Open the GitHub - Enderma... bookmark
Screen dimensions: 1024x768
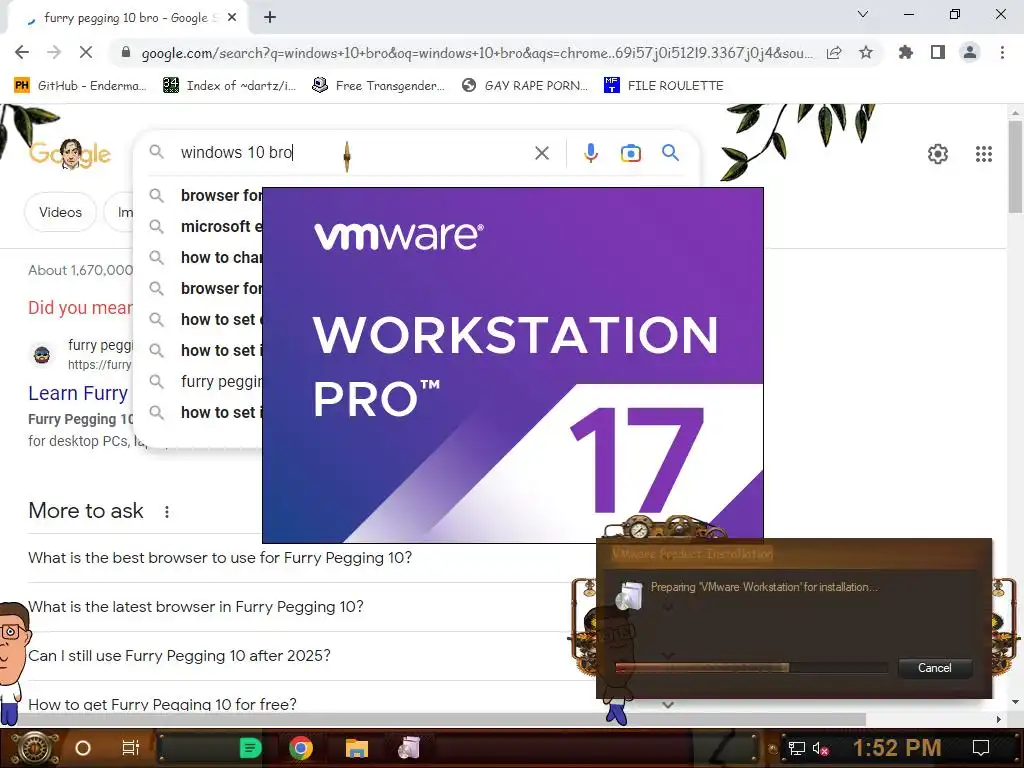coord(80,86)
